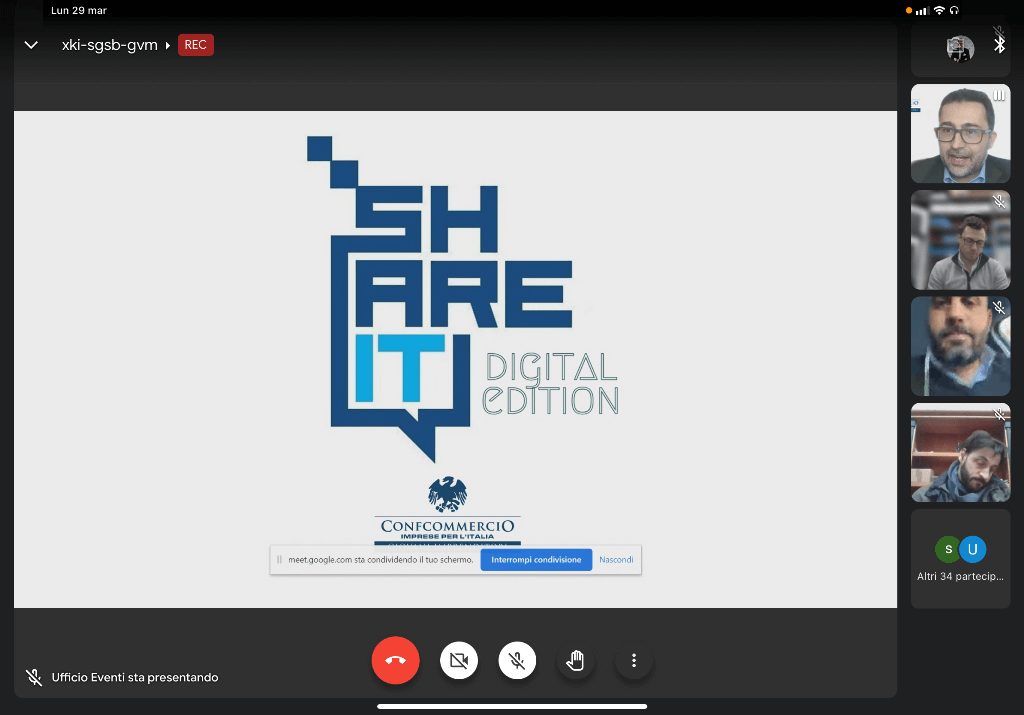Click the Nascondi link in the sharing bar
Screen dimensions: 1024x715
[x=616, y=560]
